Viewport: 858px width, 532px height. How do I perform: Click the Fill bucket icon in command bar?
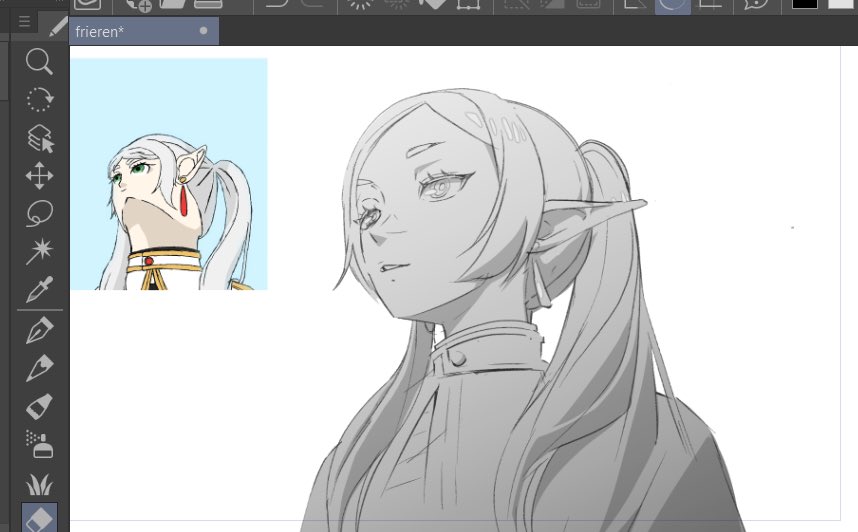coord(433,4)
